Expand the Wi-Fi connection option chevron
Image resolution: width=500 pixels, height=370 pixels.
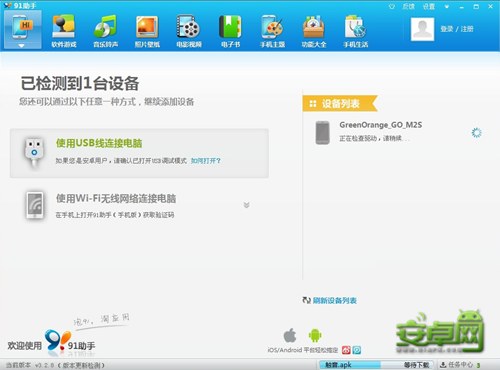pos(246,205)
